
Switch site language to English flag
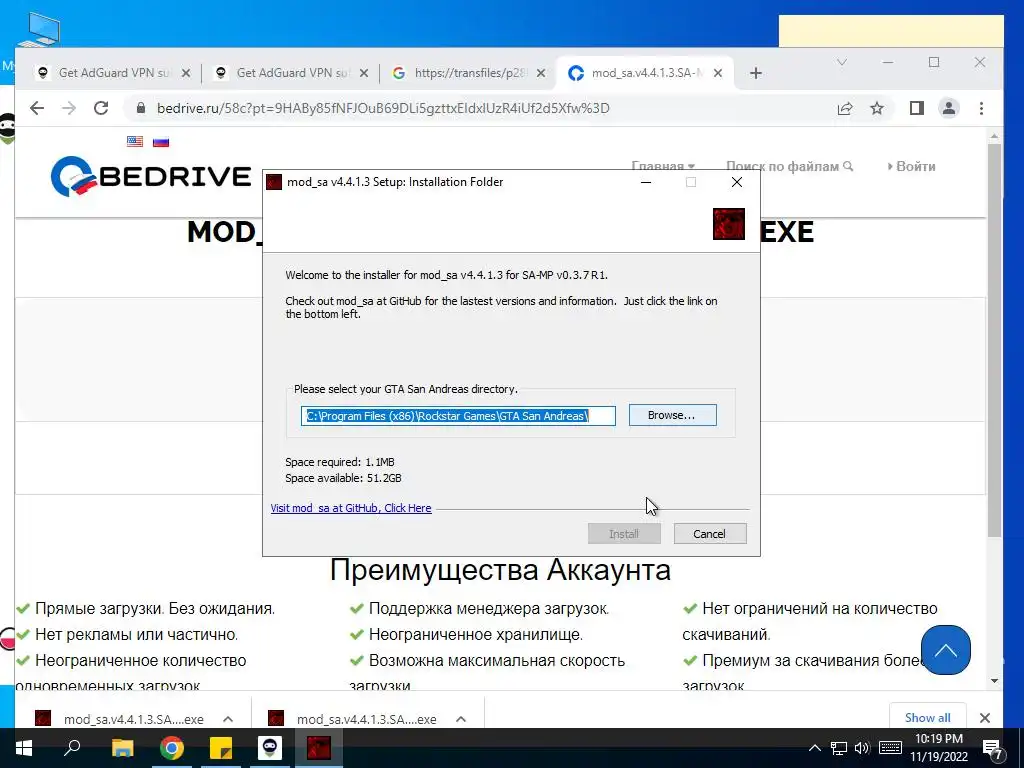(135, 141)
